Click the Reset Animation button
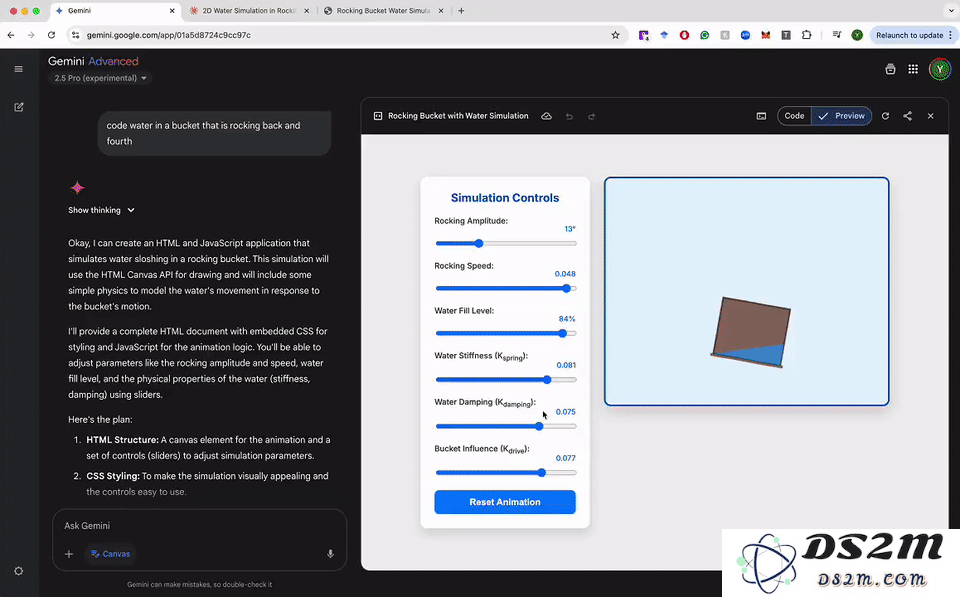 tap(504, 502)
